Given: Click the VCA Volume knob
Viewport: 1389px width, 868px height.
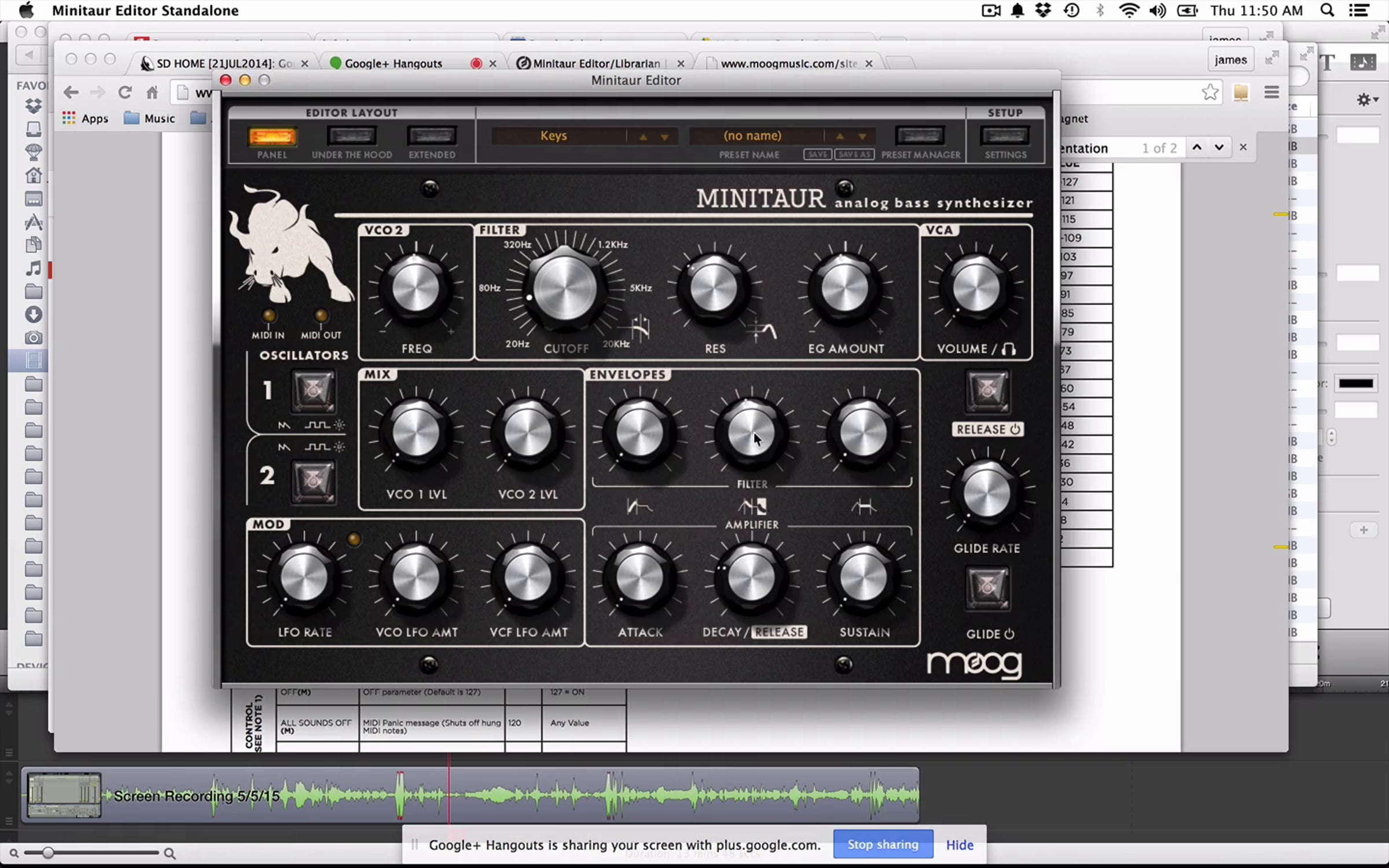Looking at the screenshot, I should coord(976,288).
